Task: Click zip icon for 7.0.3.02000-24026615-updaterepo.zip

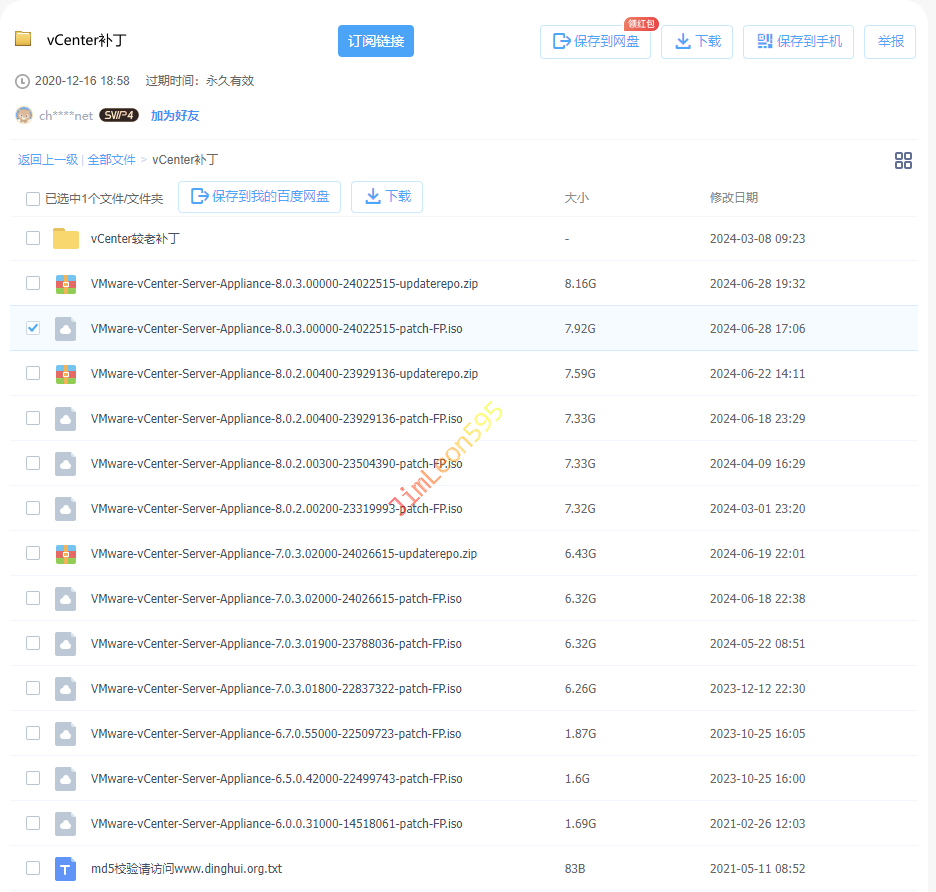Action: click(66, 554)
